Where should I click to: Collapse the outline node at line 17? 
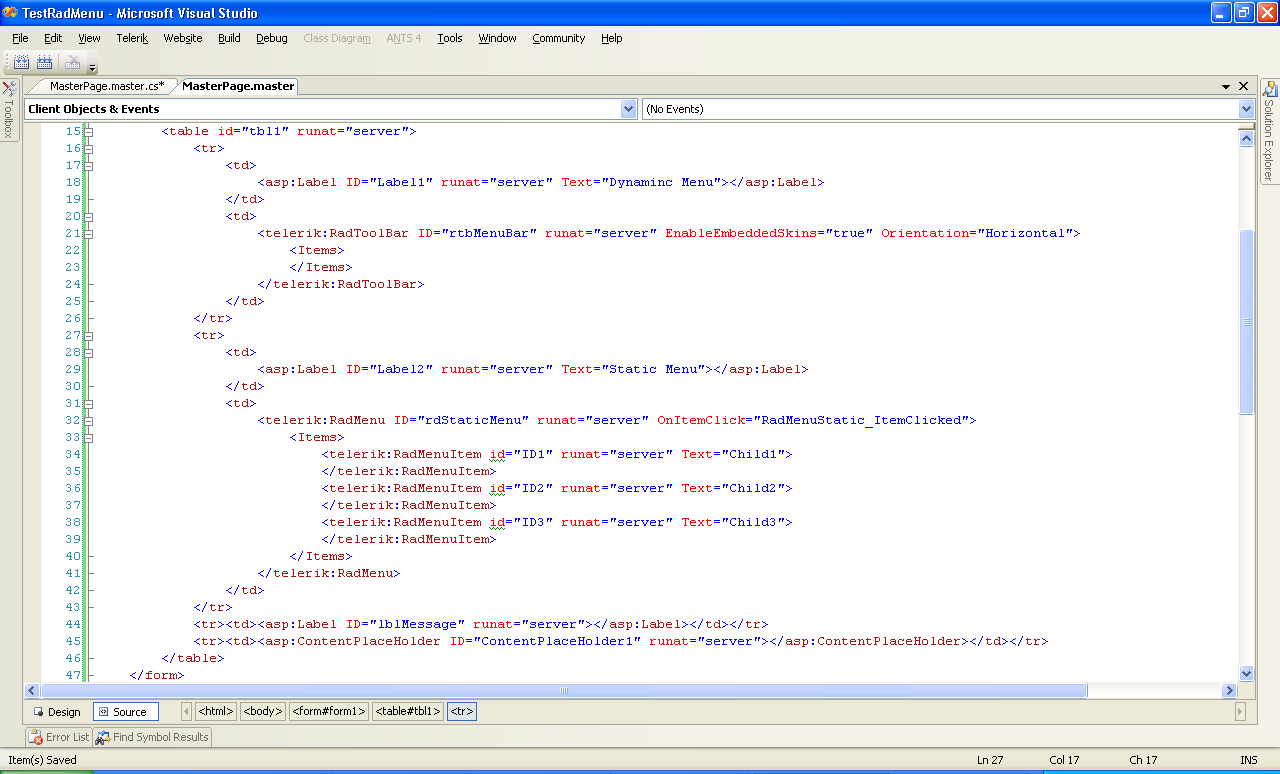89,165
